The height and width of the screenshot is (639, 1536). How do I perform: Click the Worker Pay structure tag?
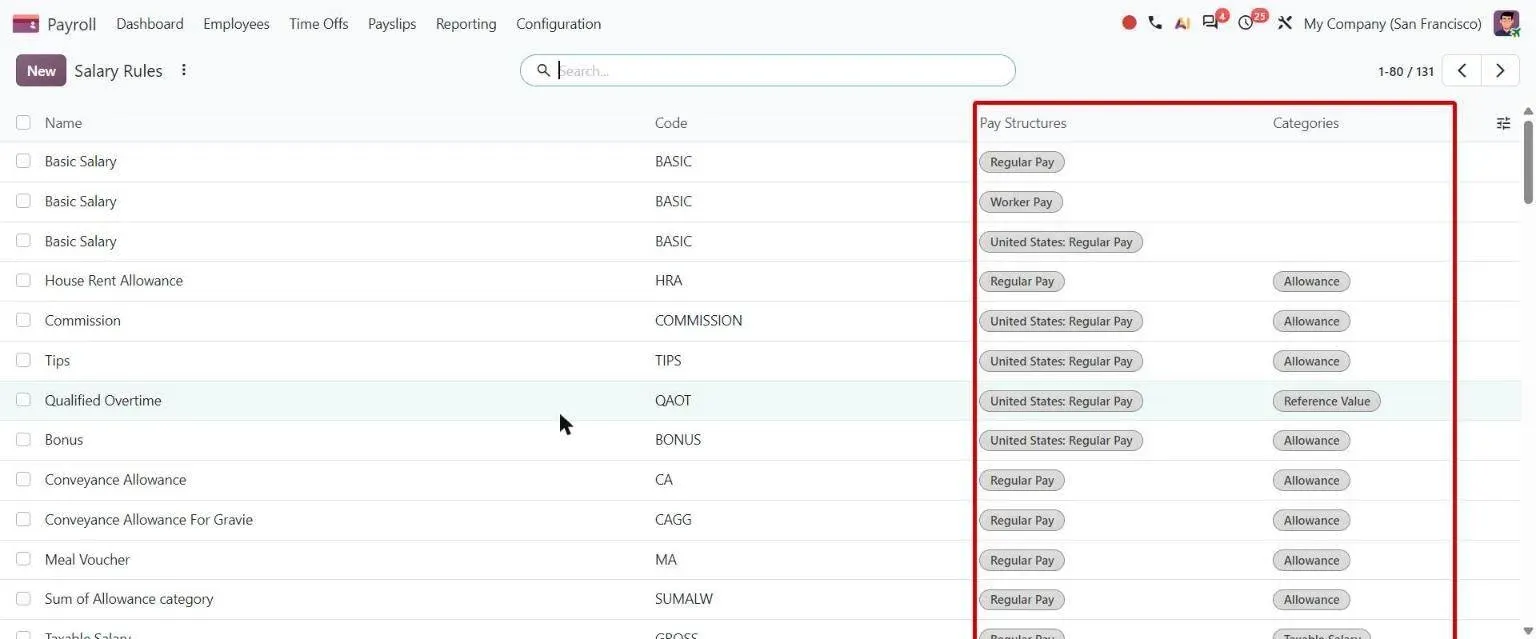coord(1021,202)
